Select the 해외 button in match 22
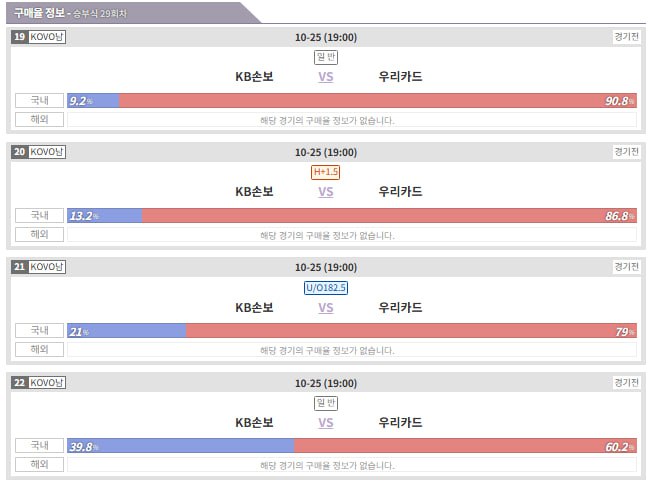 [x=40, y=465]
